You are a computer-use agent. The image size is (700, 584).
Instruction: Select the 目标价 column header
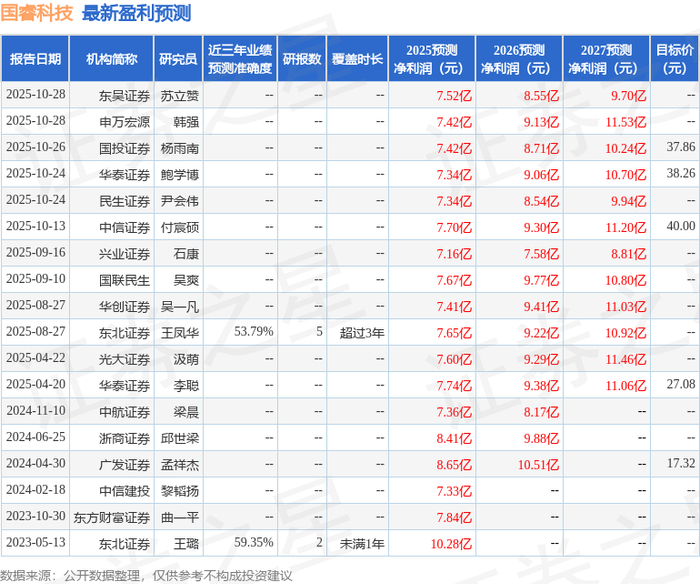(x=675, y=59)
